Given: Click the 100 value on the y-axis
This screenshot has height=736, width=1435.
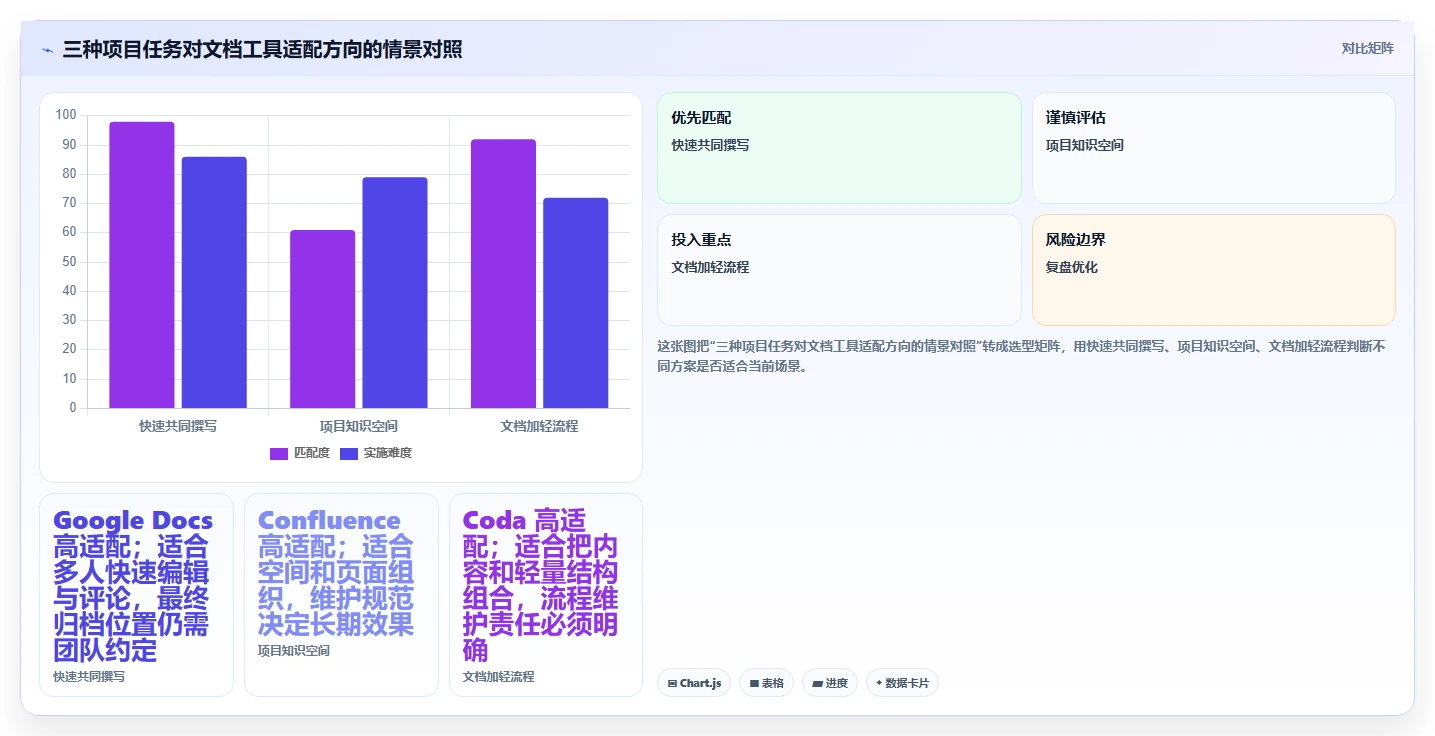Looking at the screenshot, I should pos(66,115).
